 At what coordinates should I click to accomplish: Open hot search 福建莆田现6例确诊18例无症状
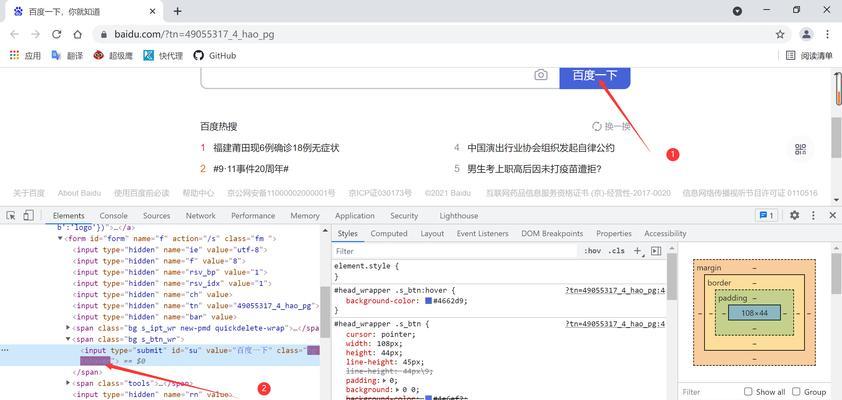click(x=276, y=148)
